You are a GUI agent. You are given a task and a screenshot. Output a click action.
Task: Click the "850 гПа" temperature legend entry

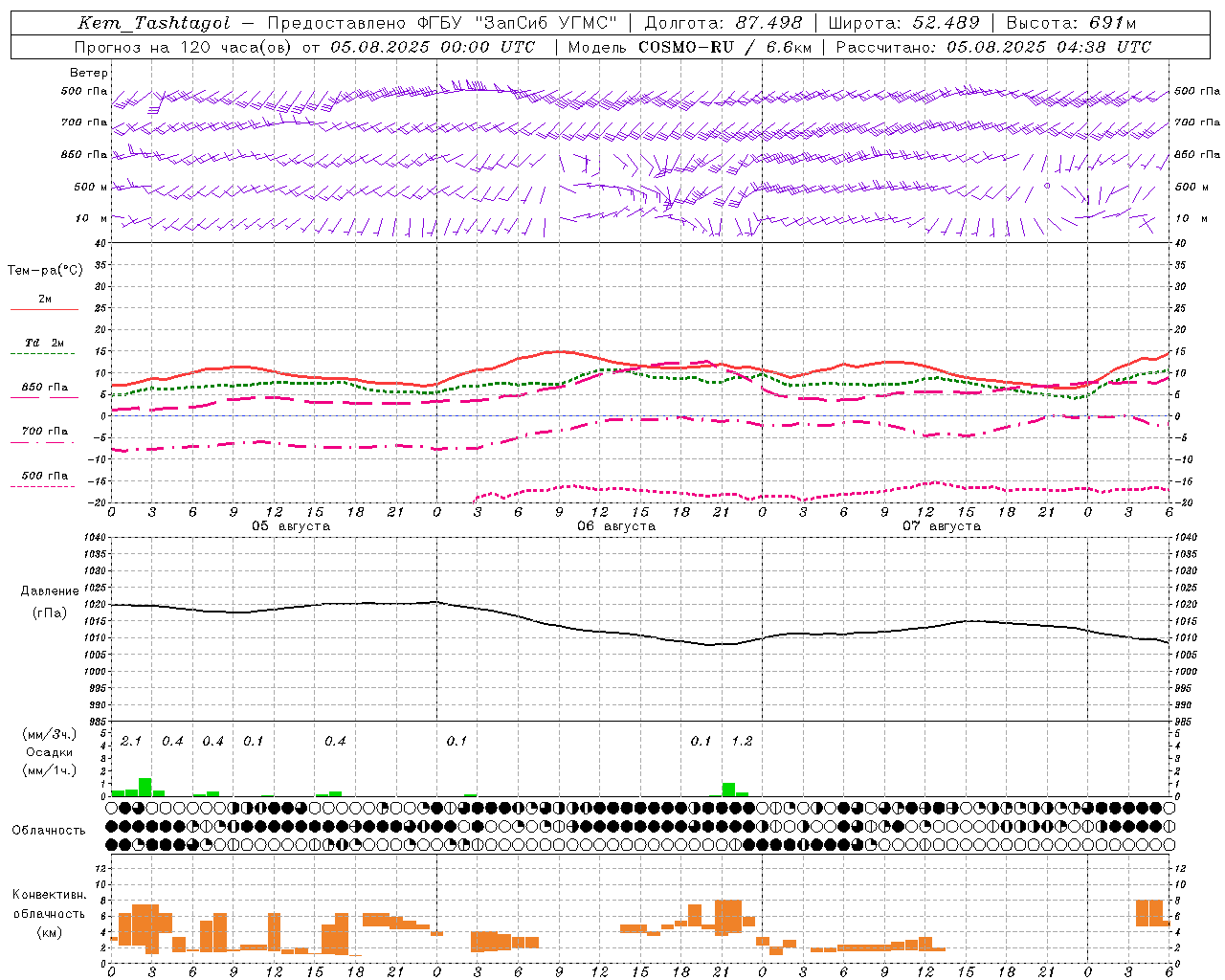44,388
